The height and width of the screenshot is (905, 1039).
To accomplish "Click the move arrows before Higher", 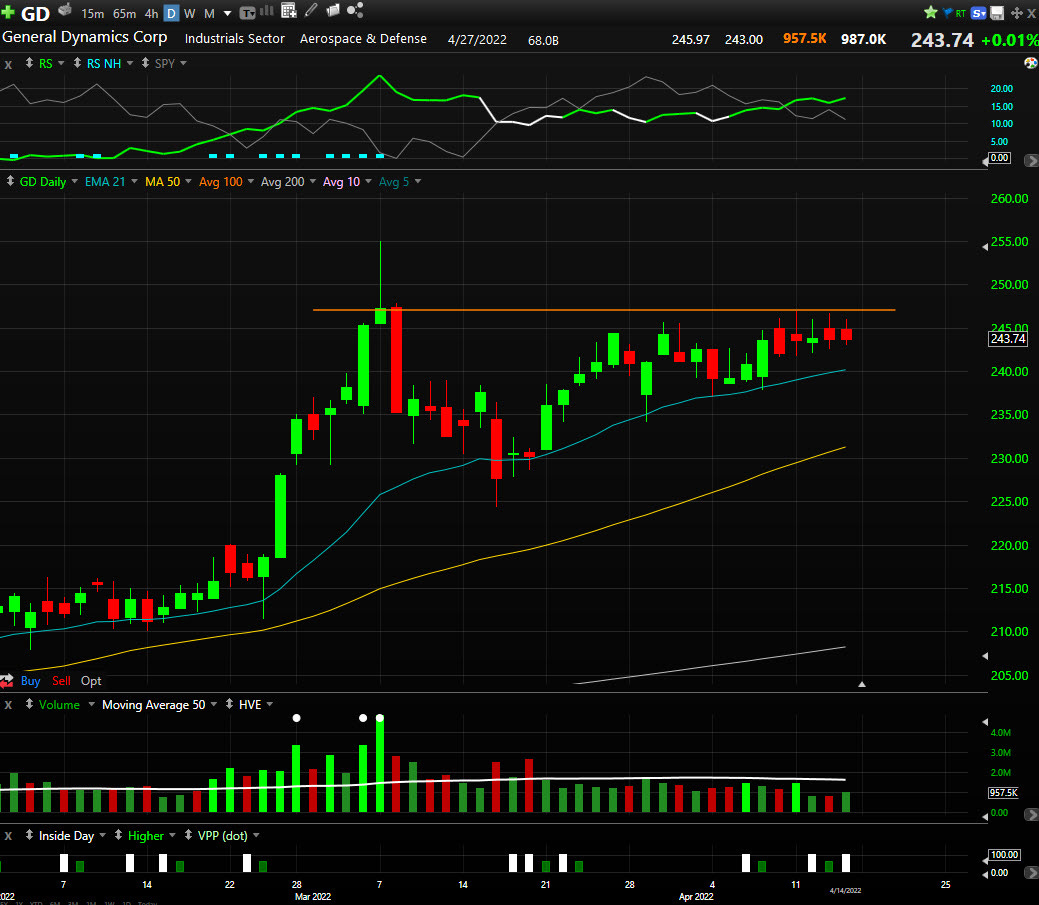I will (118, 835).
